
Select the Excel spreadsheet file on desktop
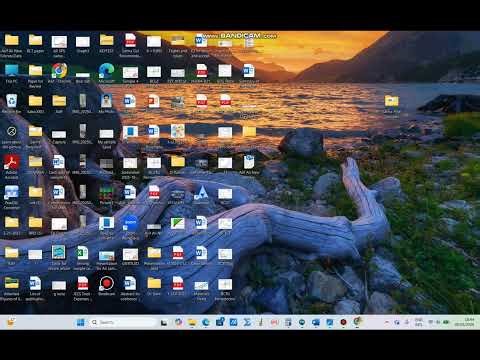click(x=83, y=257)
